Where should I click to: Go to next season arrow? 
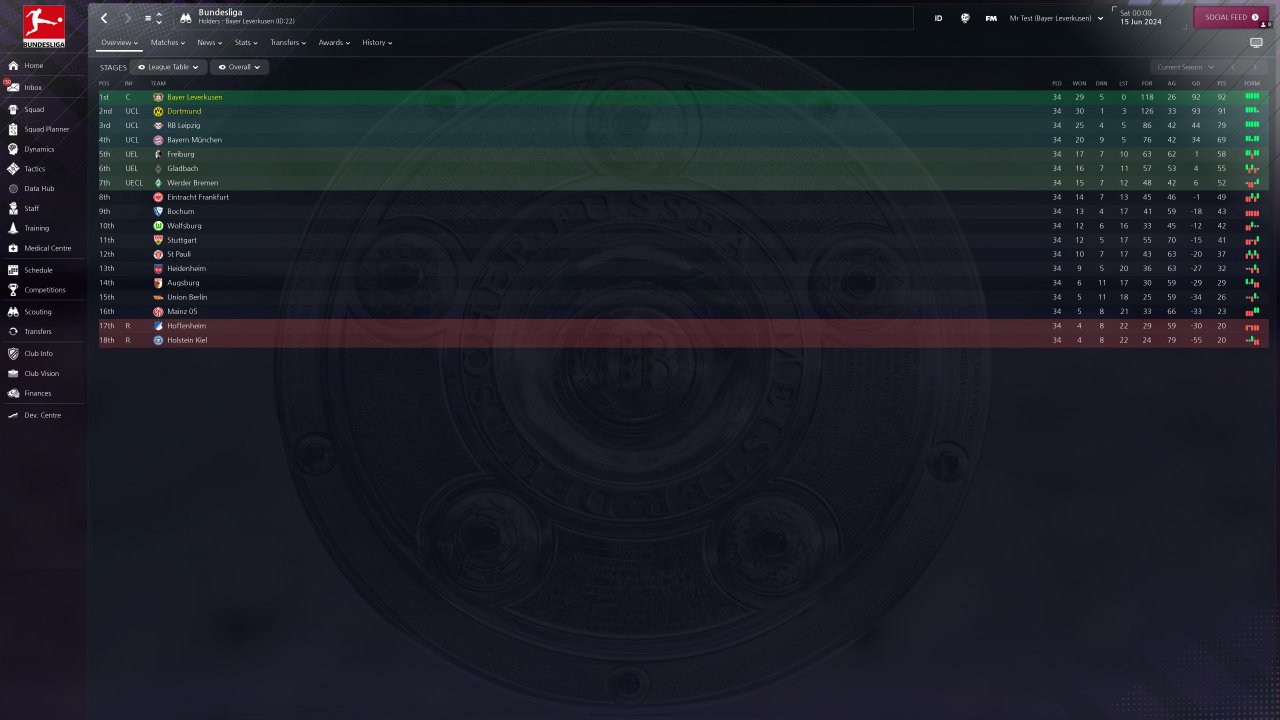tap(1255, 67)
